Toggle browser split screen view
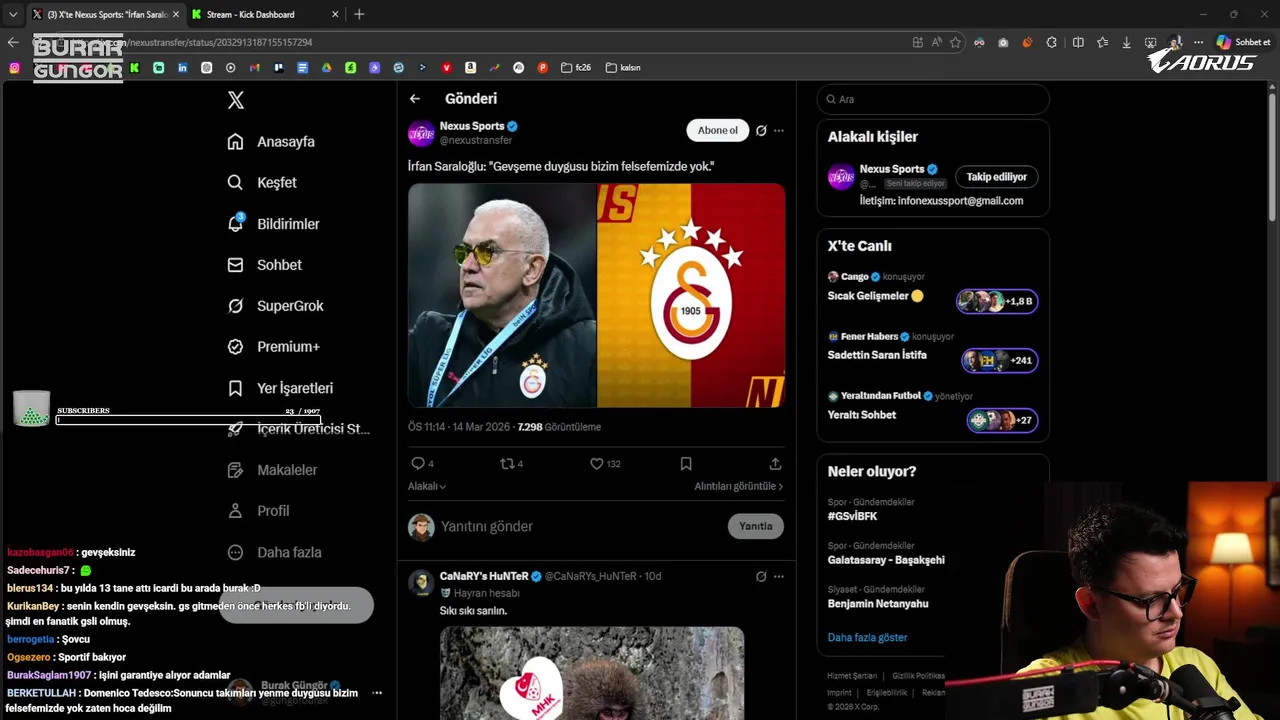Viewport: 1280px width, 720px height. (1078, 42)
